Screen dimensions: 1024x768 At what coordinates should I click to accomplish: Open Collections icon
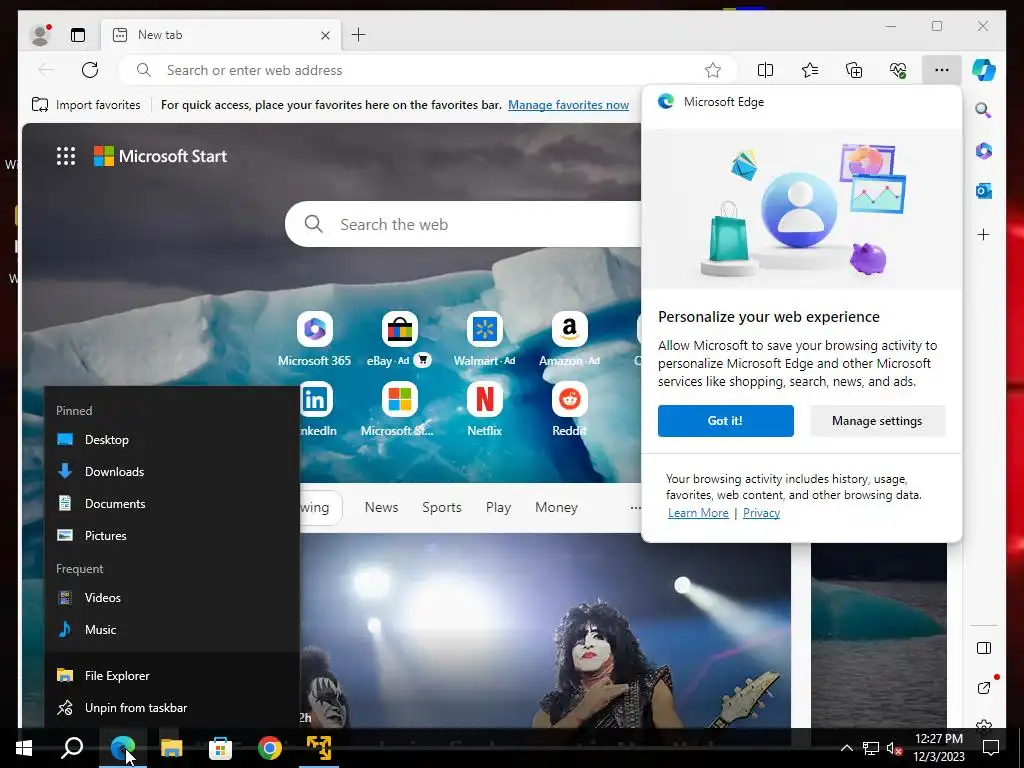click(x=854, y=70)
